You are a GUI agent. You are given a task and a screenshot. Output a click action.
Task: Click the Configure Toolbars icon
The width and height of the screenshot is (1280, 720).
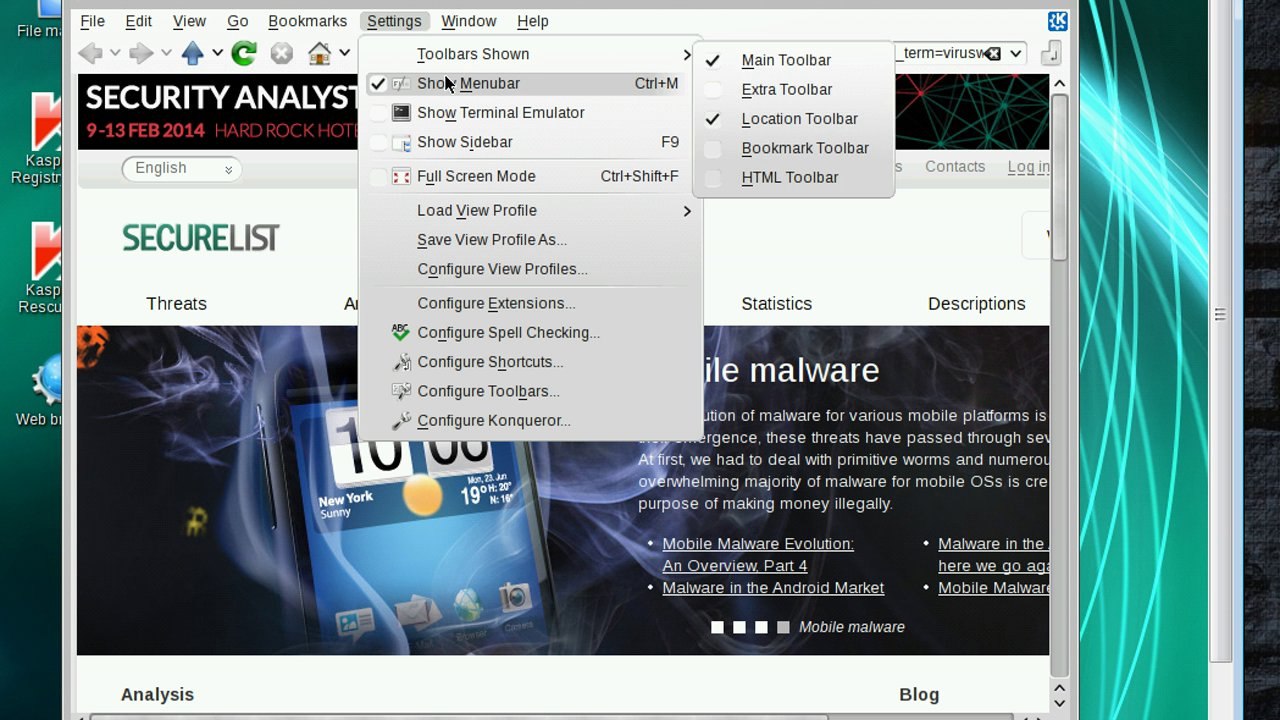click(401, 391)
